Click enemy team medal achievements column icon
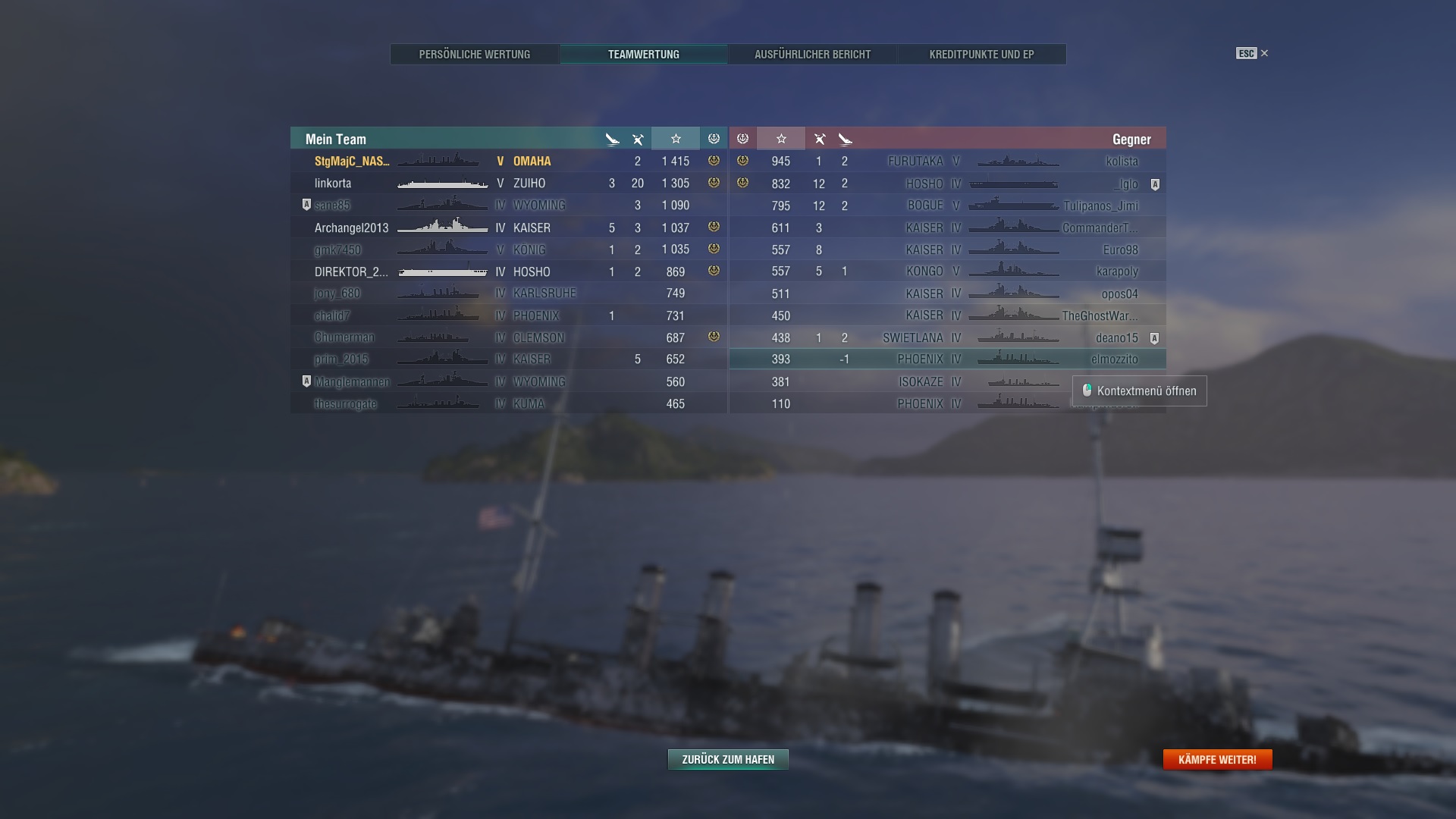 pos(742,139)
